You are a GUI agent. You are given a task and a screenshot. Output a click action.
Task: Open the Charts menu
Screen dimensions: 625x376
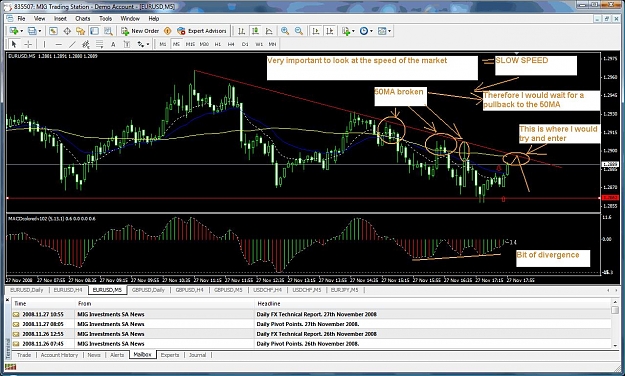83,19
